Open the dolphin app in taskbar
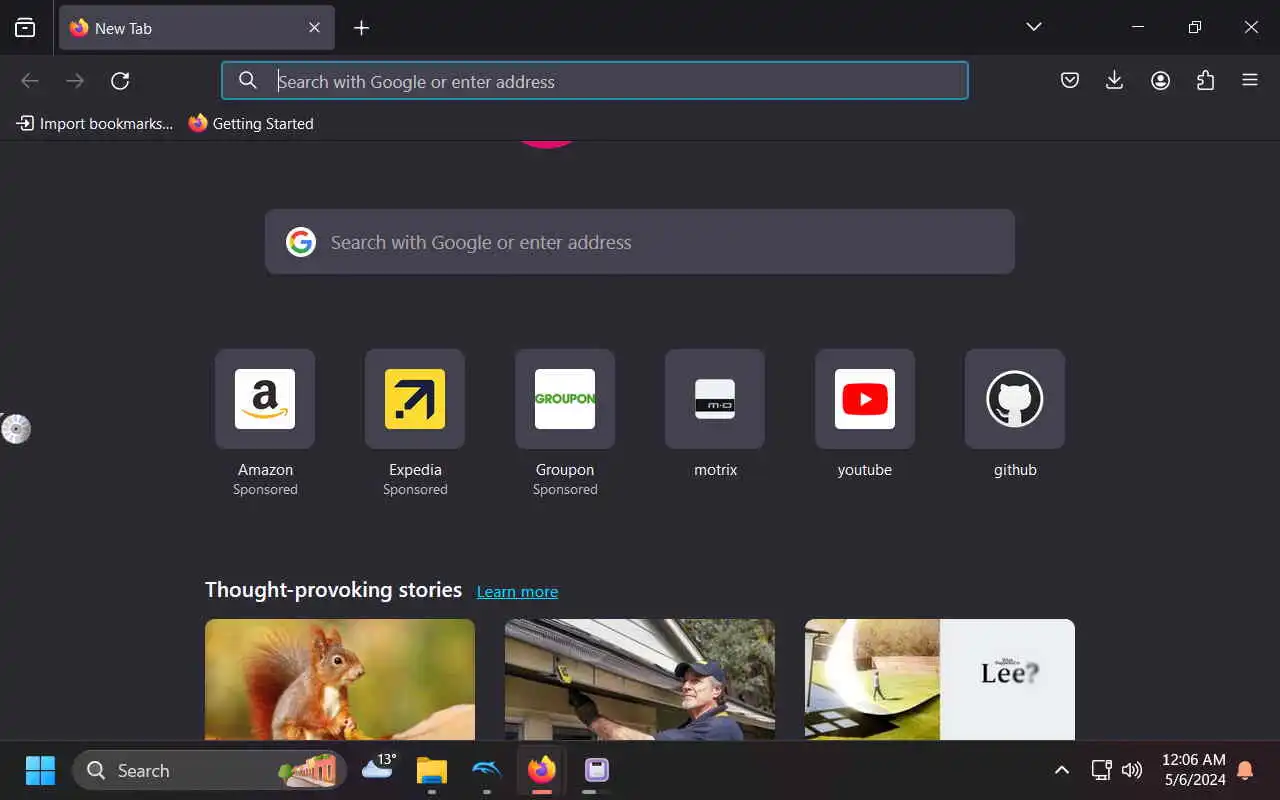The height and width of the screenshot is (800, 1280). point(486,770)
